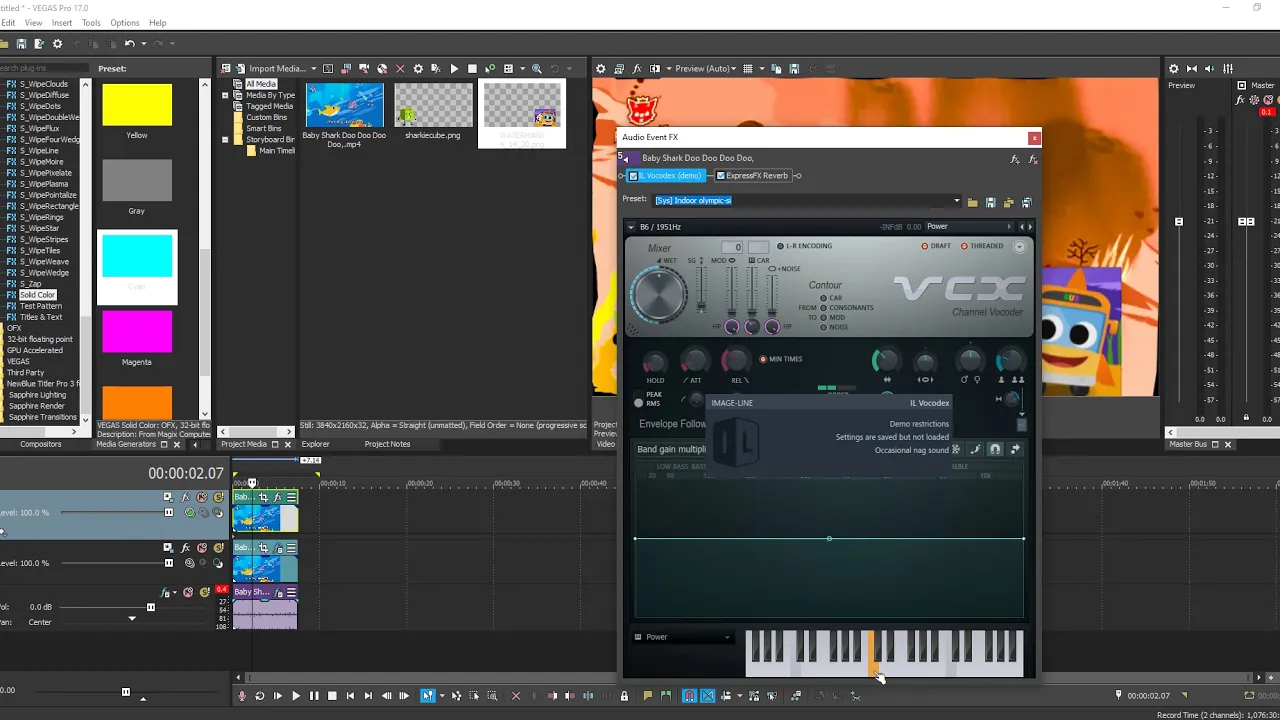Image resolution: width=1280 pixels, height=720 pixels.
Task: Mute the first video track
Action: (202, 498)
